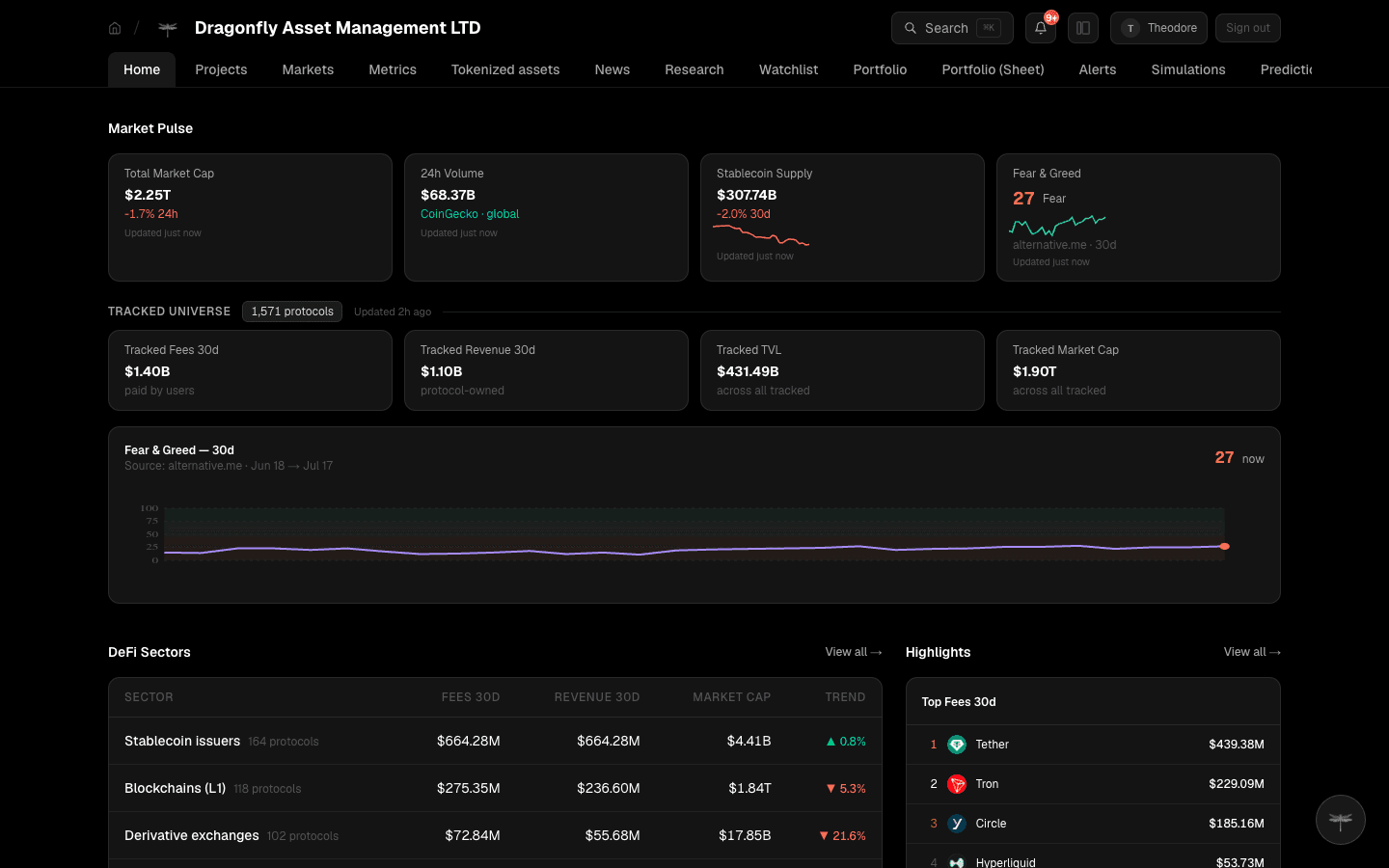
Task: Sort by the Fees 30D column header
Action: 471,697
